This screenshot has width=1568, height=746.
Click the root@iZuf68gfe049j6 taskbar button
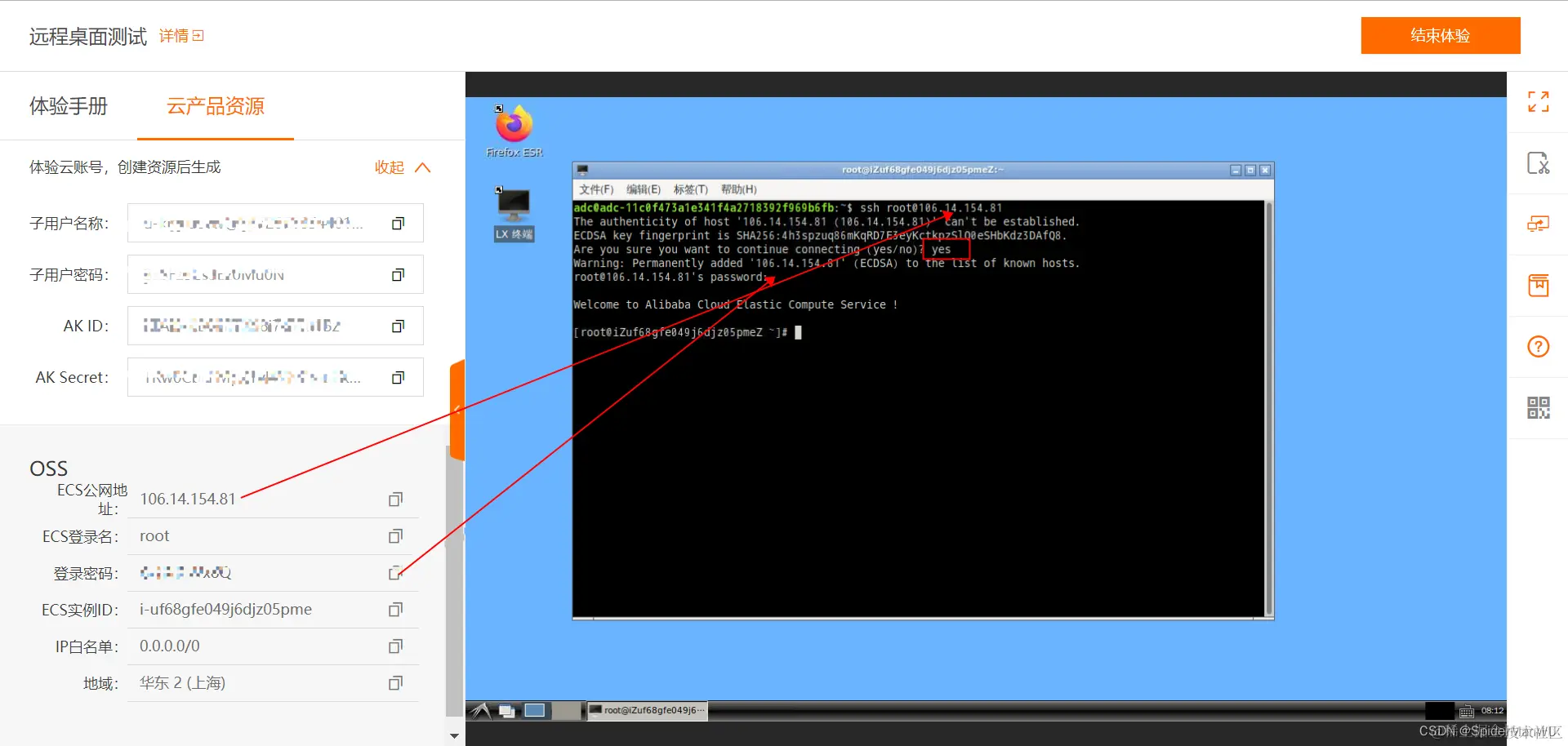(648, 711)
